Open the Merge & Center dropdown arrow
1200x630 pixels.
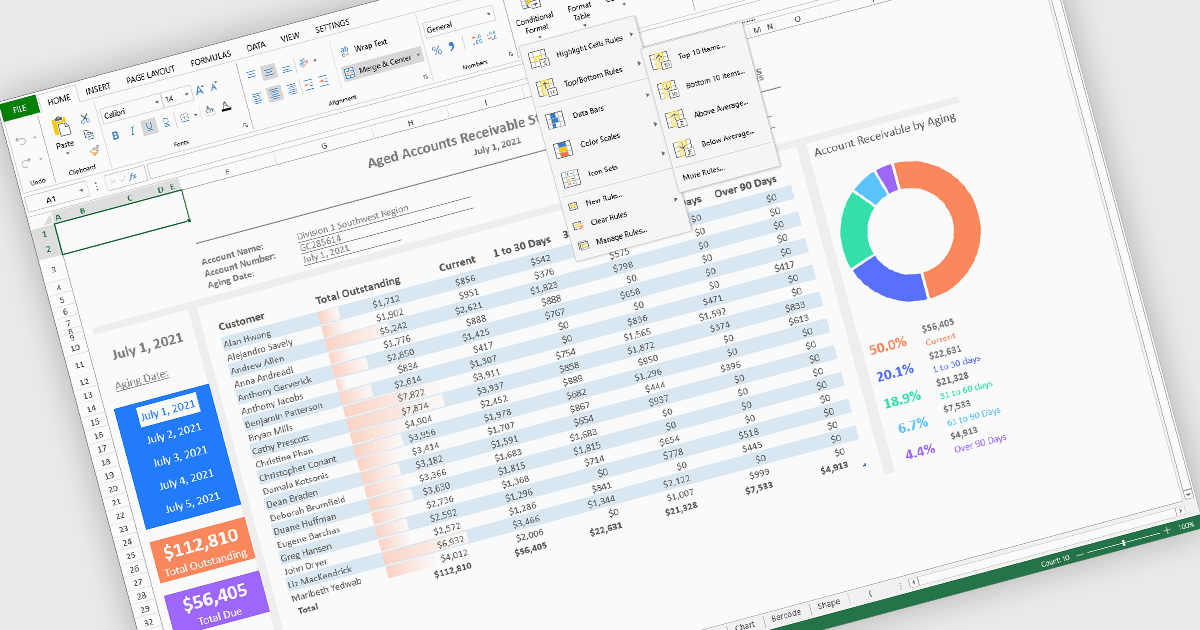[x=420, y=53]
